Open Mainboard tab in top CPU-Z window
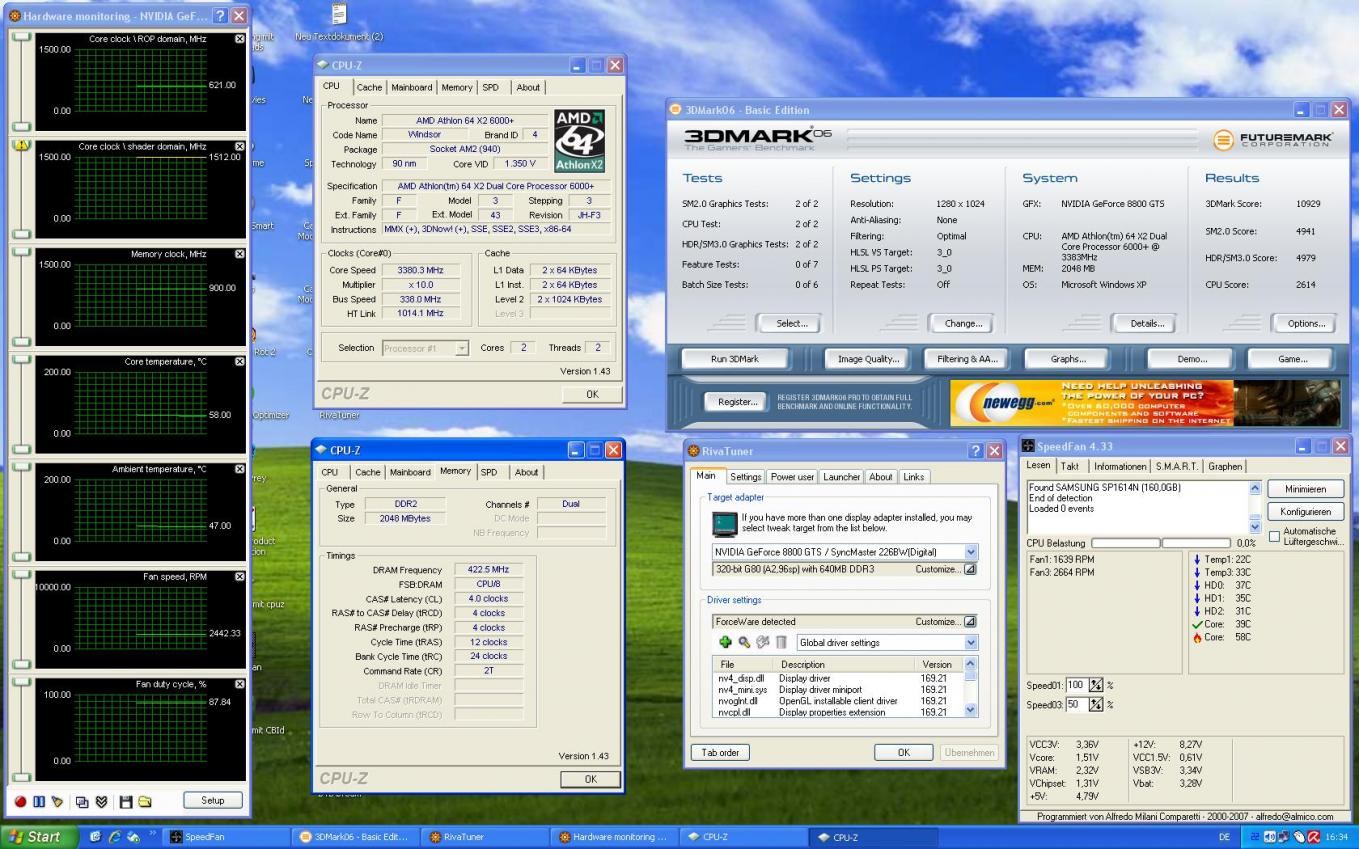Screen dimensions: 1359x849 click(x=412, y=88)
